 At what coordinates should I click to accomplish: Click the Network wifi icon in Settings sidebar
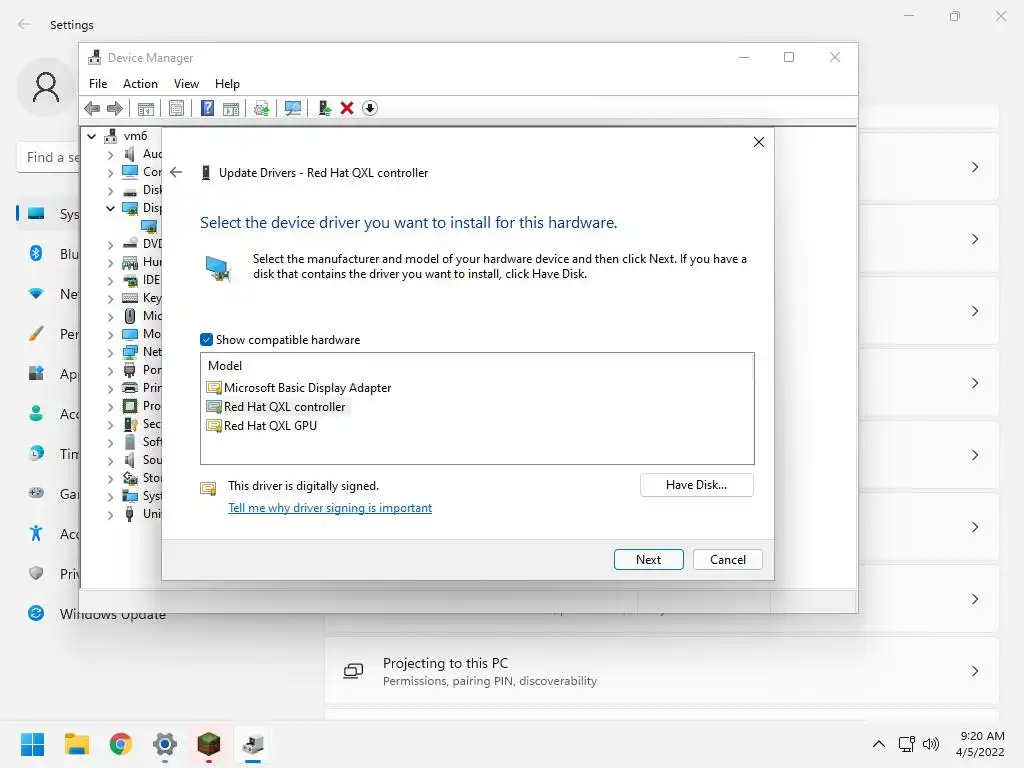[x=36, y=294]
